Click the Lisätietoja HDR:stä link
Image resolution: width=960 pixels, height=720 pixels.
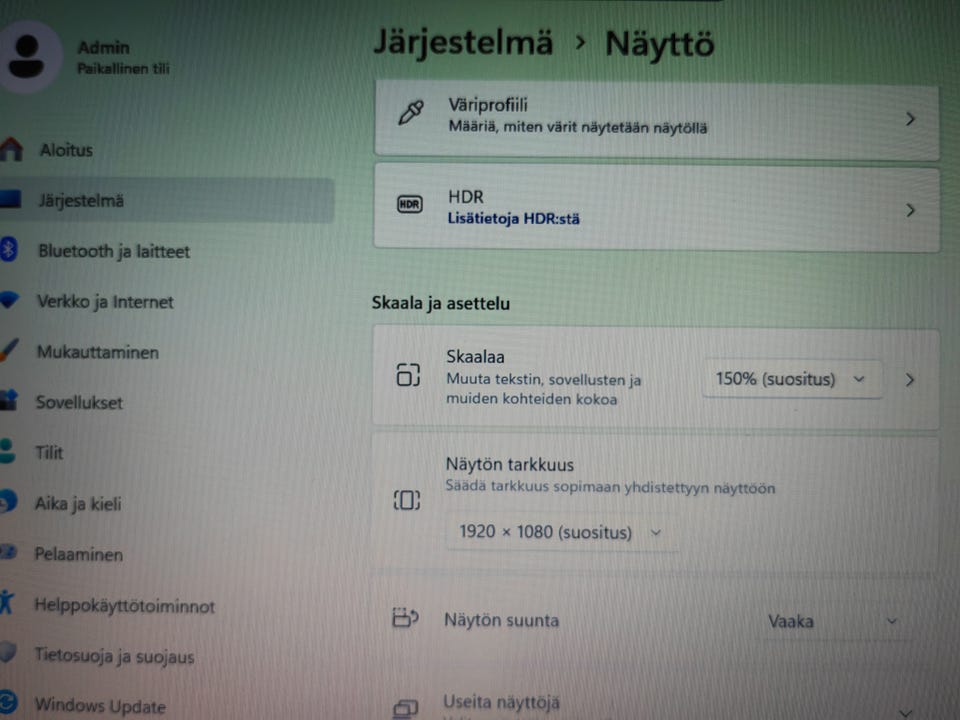point(513,219)
